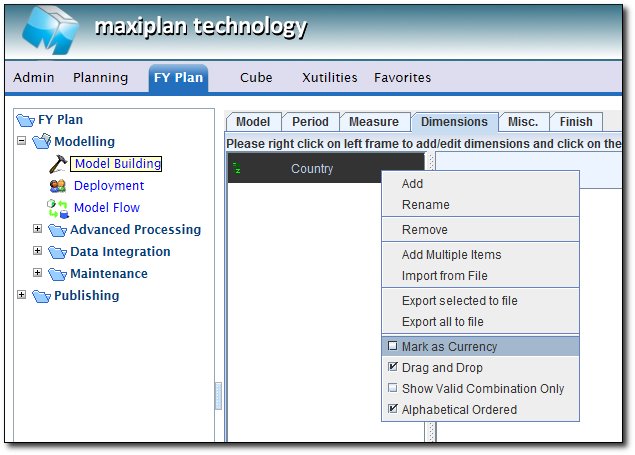Uncheck the Drag and Drop option
This screenshot has width=635, height=455.
393,368
